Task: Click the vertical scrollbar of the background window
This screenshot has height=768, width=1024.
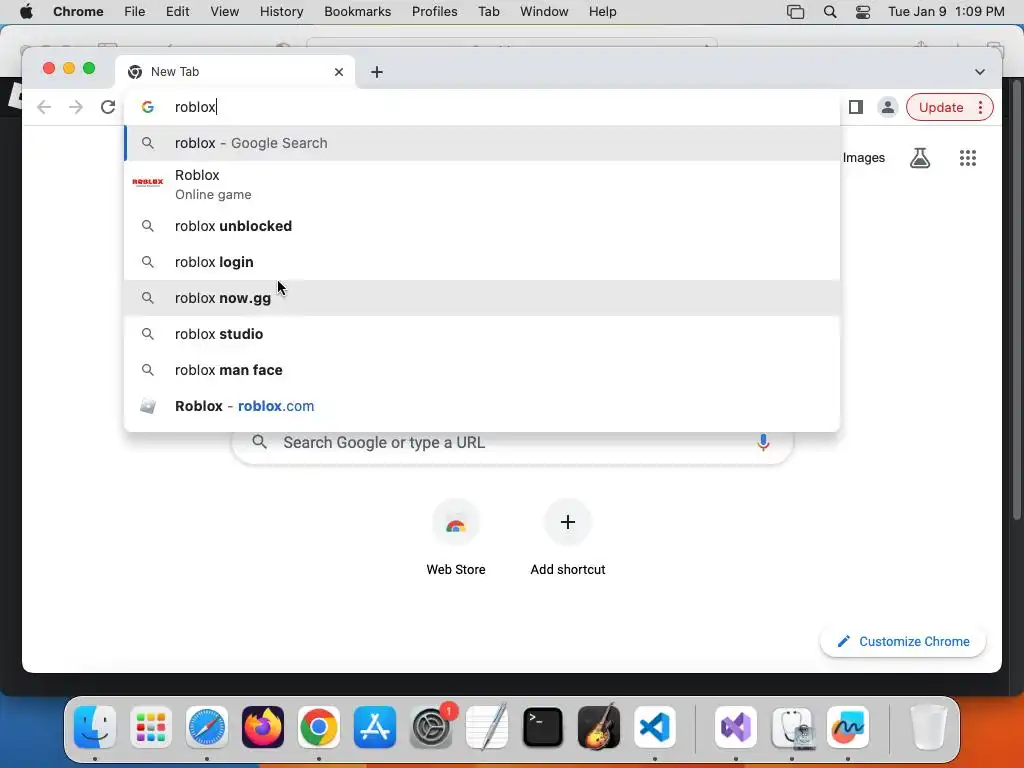Action: (1016, 300)
